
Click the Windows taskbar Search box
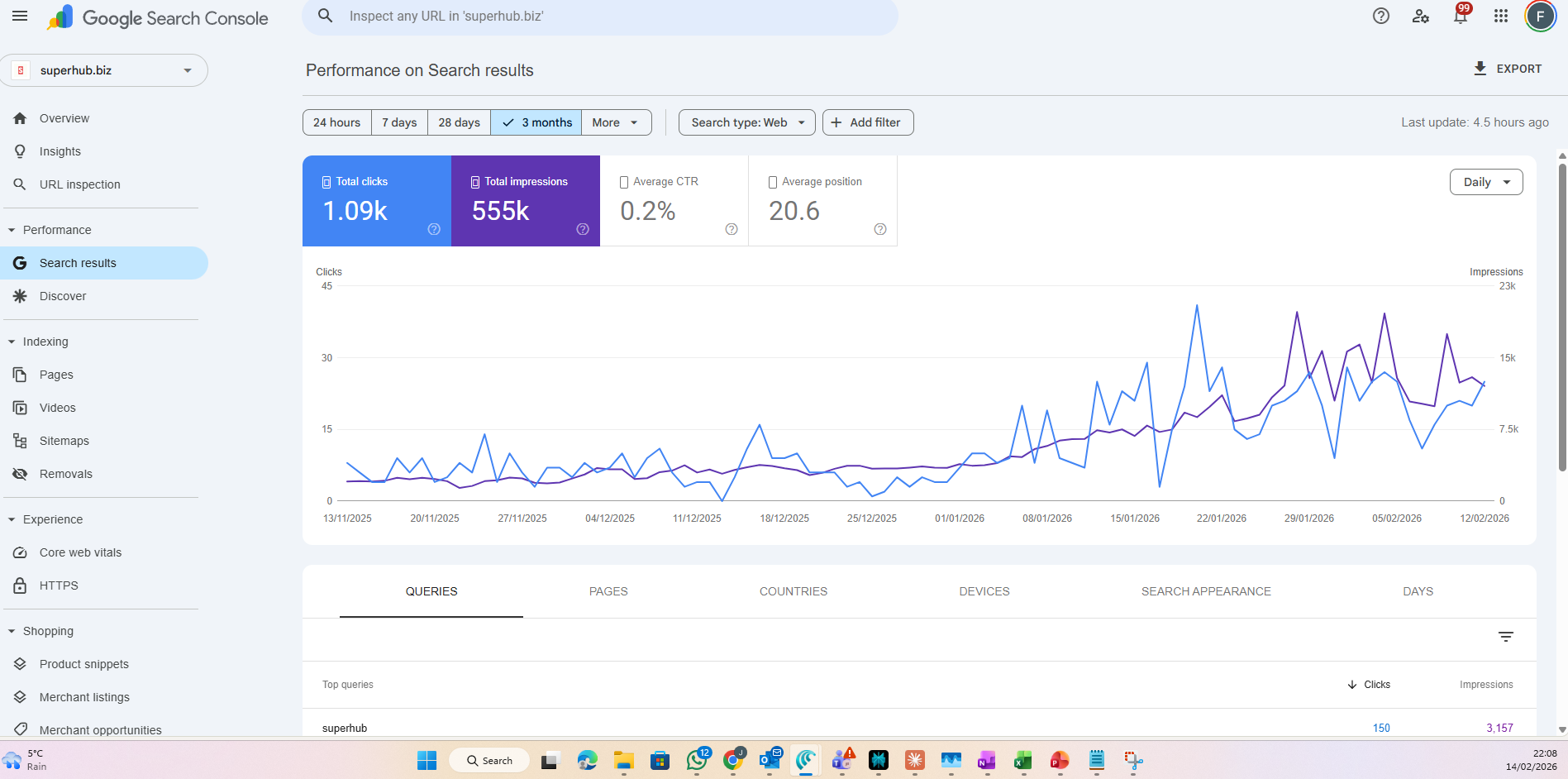click(x=489, y=760)
